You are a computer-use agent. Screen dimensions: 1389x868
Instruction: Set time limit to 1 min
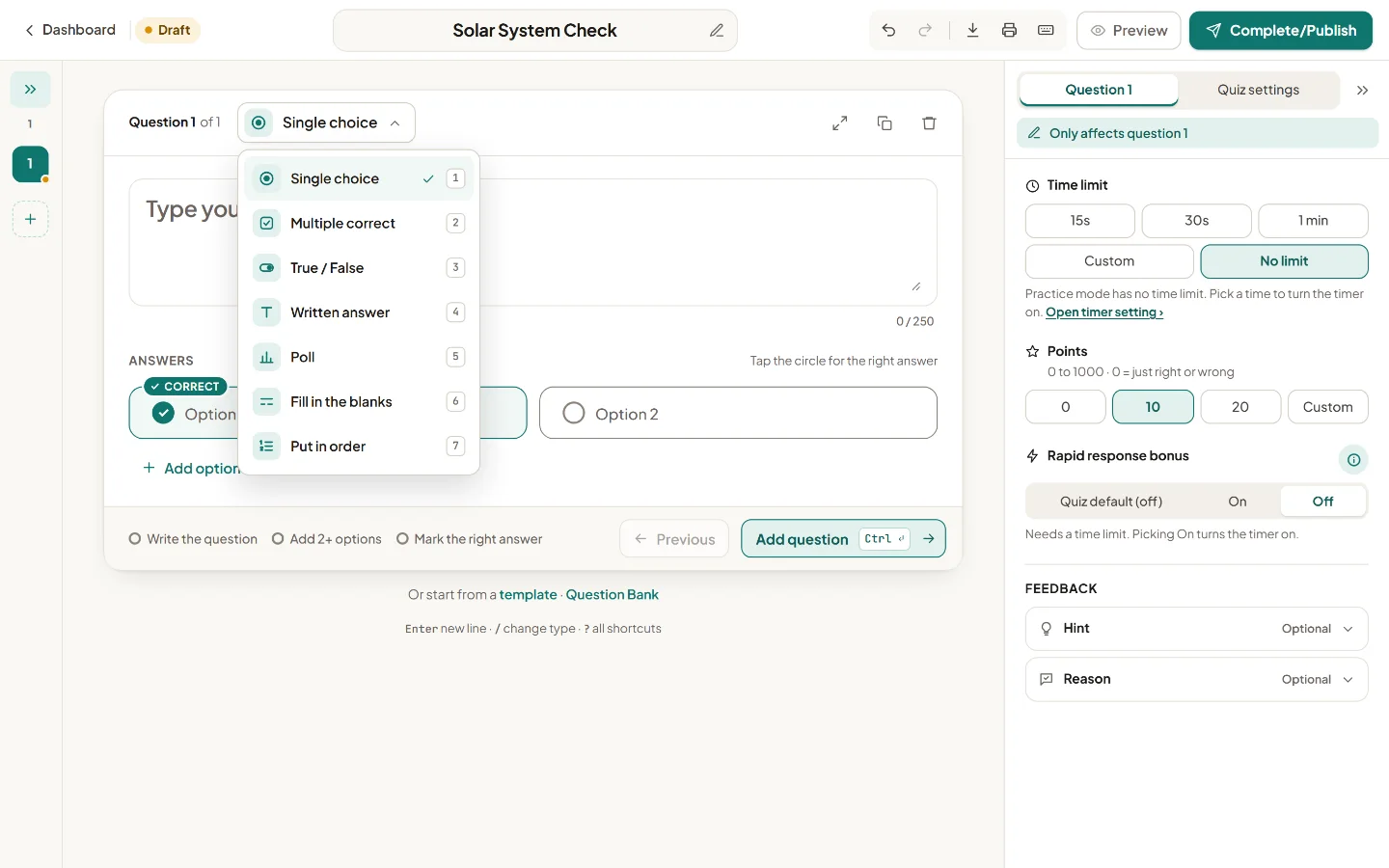[1313, 221]
